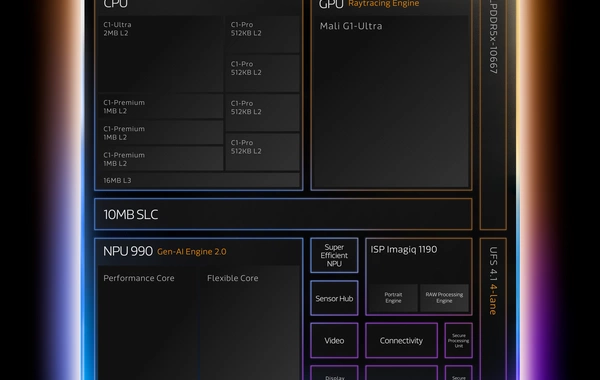
Task: Select the 16MB L3 cache bar
Action: (x=199, y=180)
